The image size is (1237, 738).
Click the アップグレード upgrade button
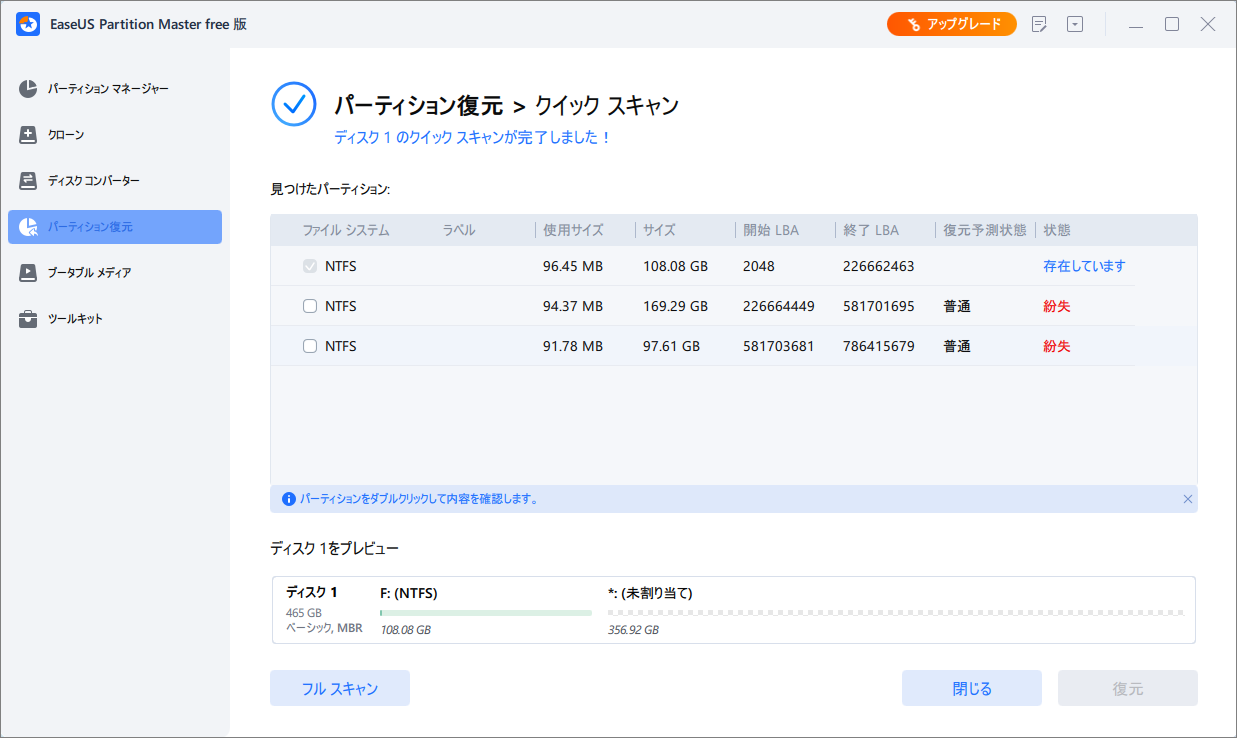(x=952, y=24)
